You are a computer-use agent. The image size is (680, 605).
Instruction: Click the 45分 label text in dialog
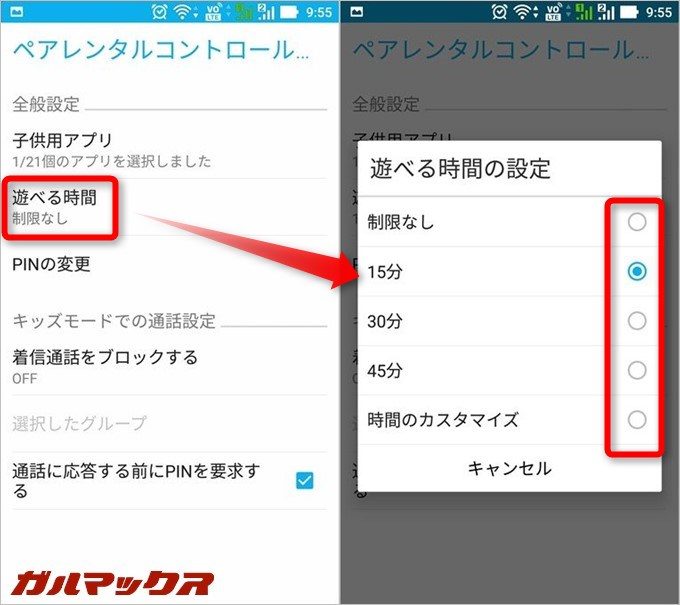(385, 371)
